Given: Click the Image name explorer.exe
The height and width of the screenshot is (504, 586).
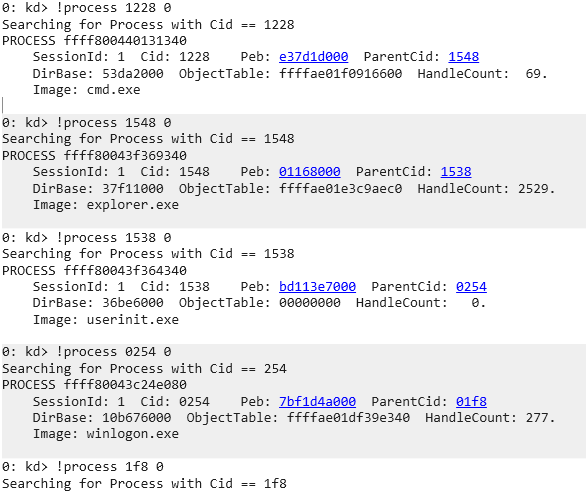Looking at the screenshot, I should click(x=133, y=205).
